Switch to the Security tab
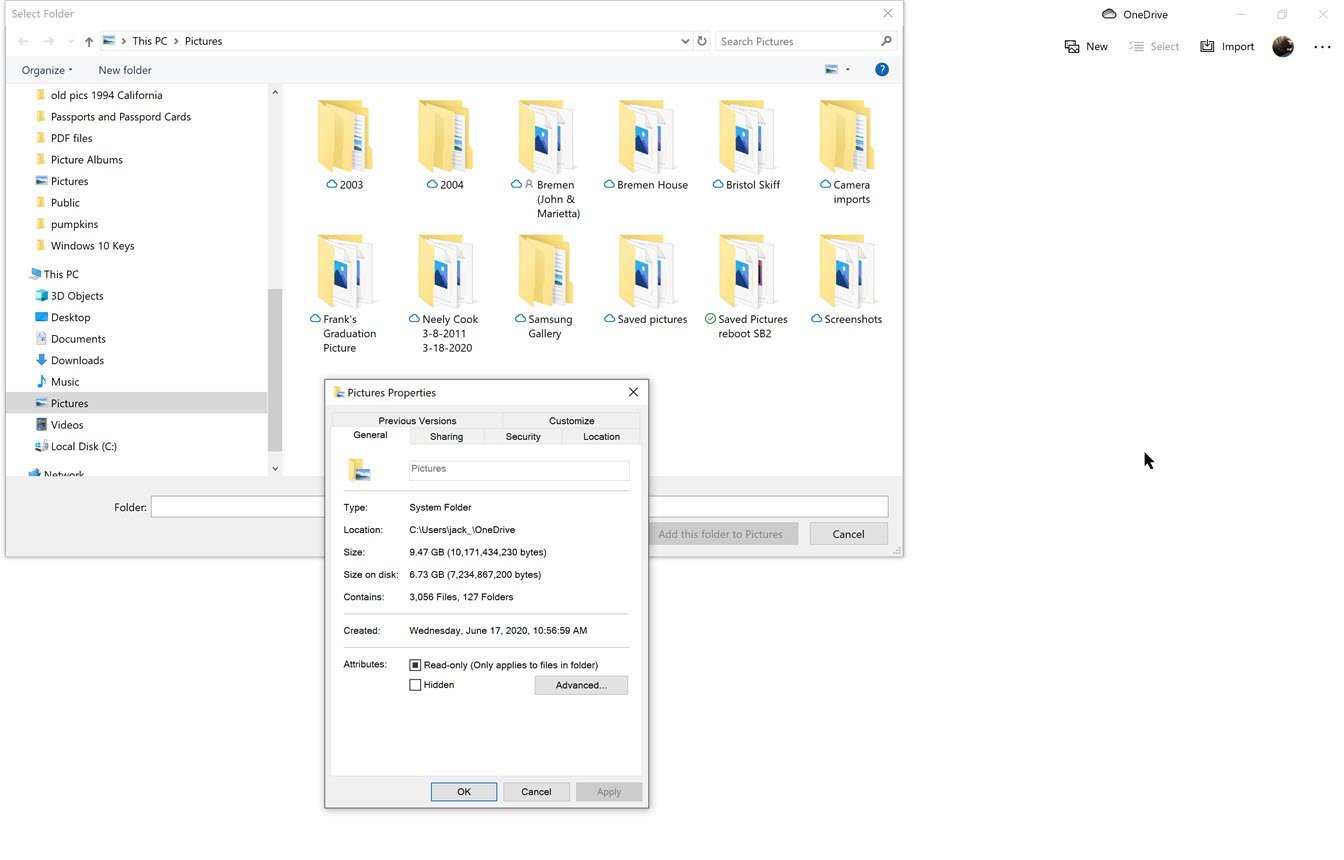 pos(523,437)
